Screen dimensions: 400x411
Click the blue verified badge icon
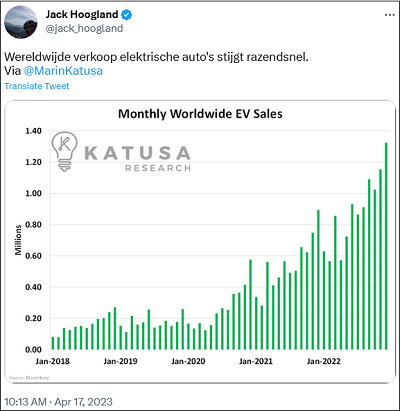[x=127, y=15]
